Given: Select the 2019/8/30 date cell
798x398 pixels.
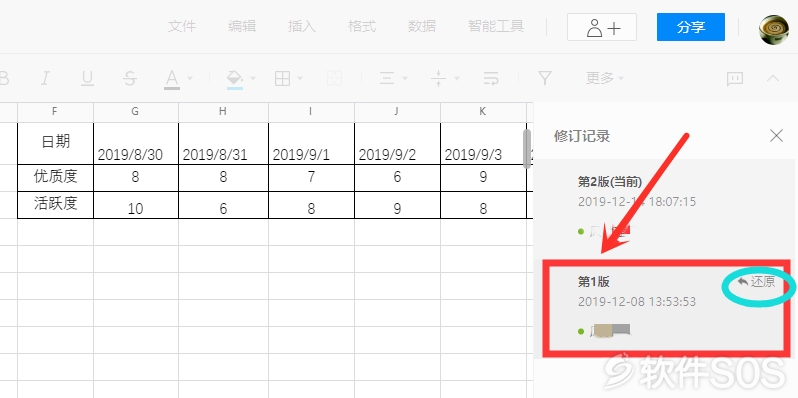Looking at the screenshot, I should pyautogui.click(x=136, y=143).
